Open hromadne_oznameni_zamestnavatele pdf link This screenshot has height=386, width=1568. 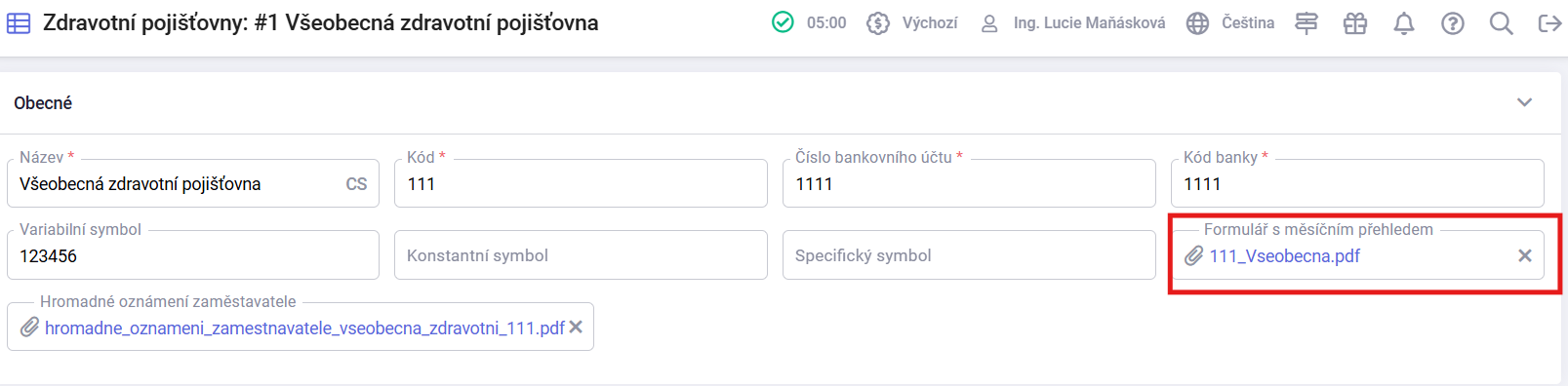tap(304, 328)
